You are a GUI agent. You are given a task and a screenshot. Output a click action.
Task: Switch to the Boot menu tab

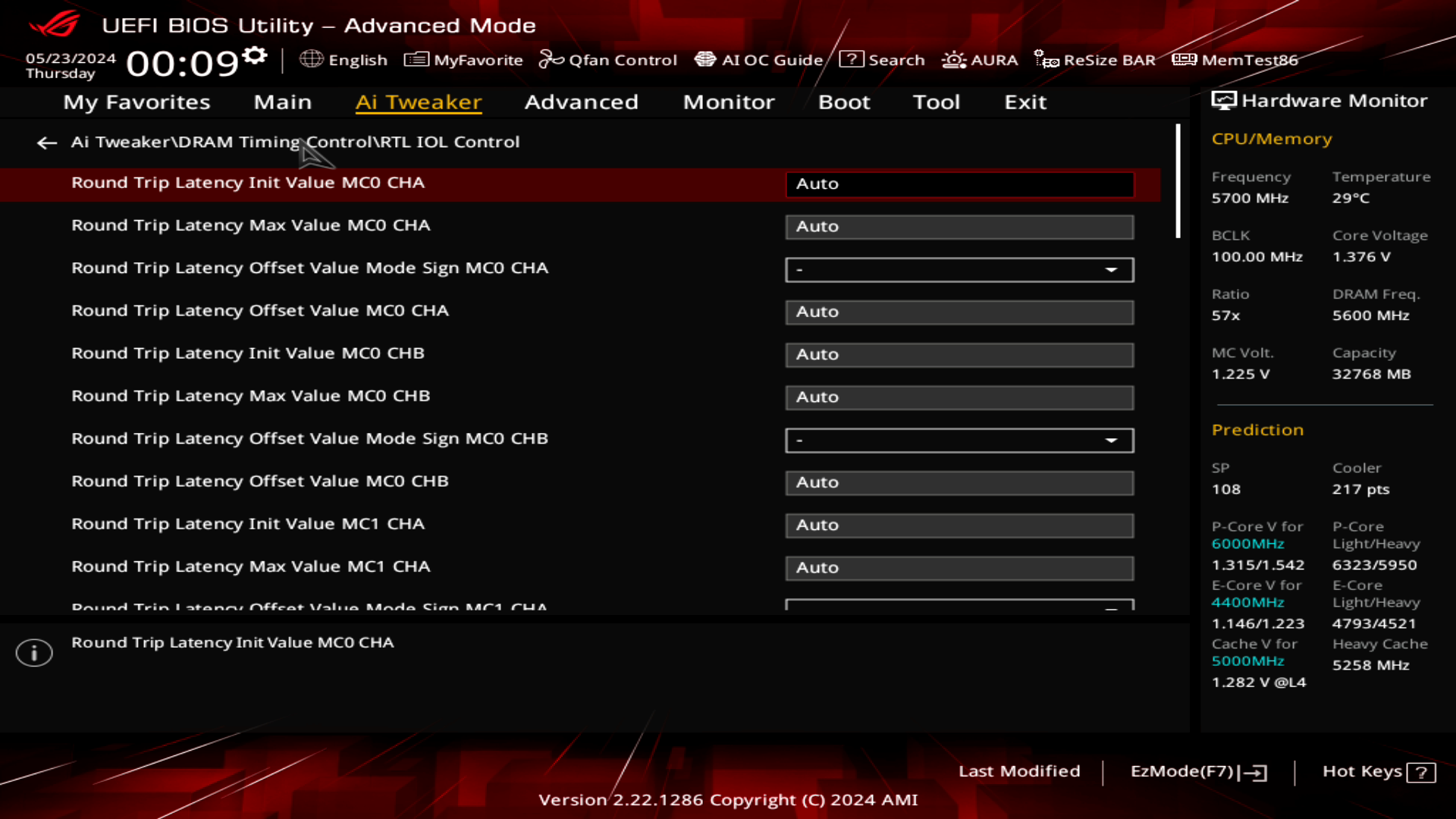tap(844, 102)
